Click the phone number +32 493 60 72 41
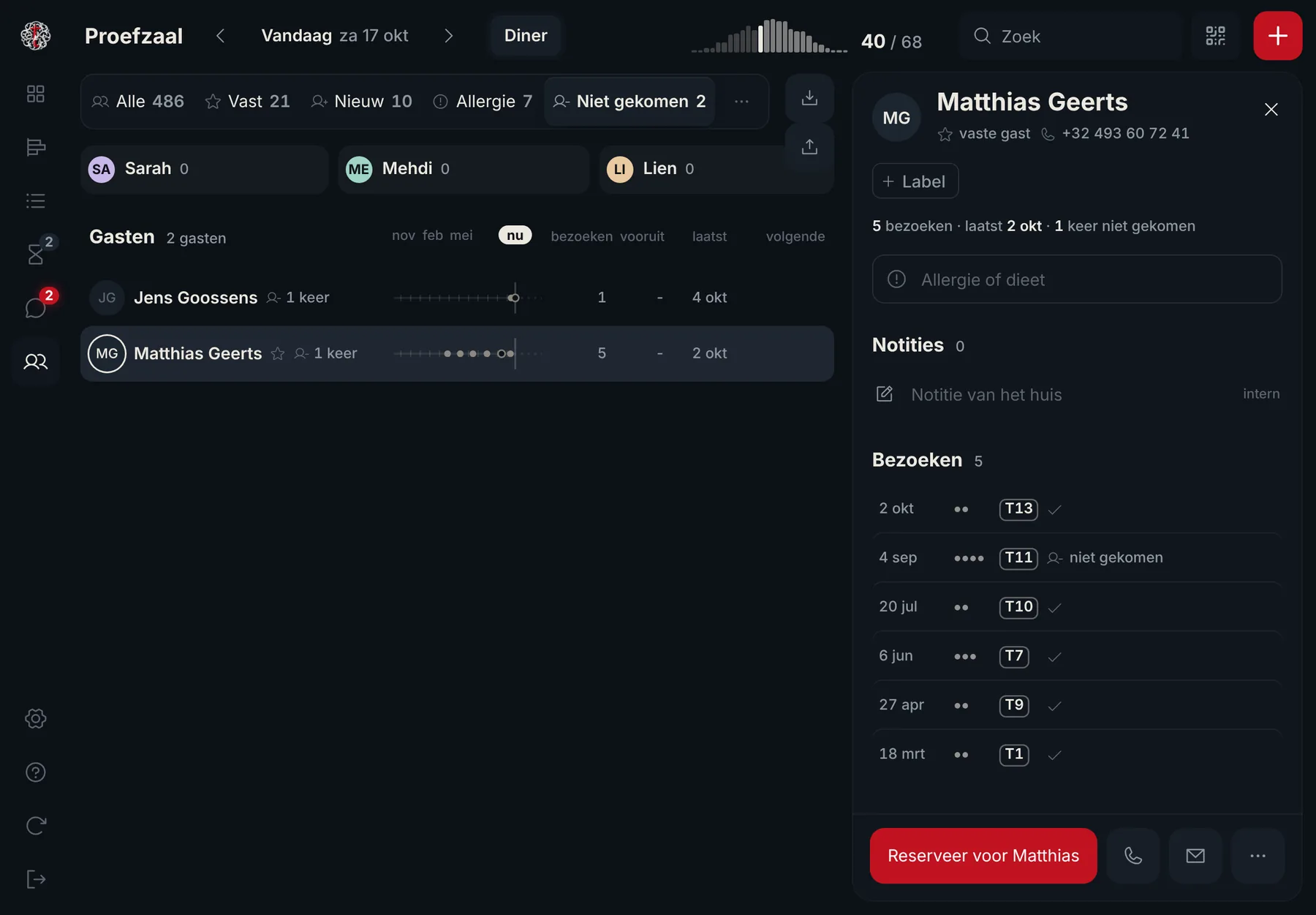The height and width of the screenshot is (915, 1316). (x=1126, y=133)
